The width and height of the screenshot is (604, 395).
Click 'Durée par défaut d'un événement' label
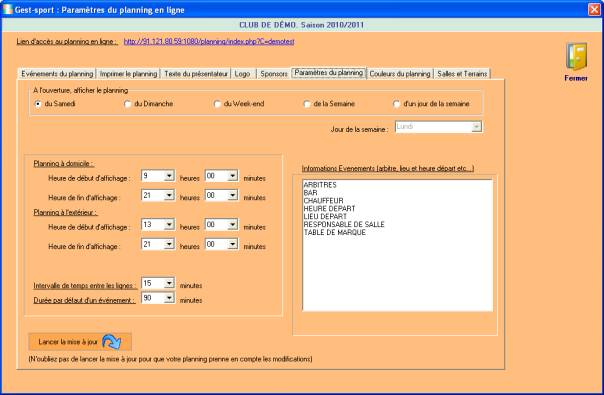pos(84,301)
